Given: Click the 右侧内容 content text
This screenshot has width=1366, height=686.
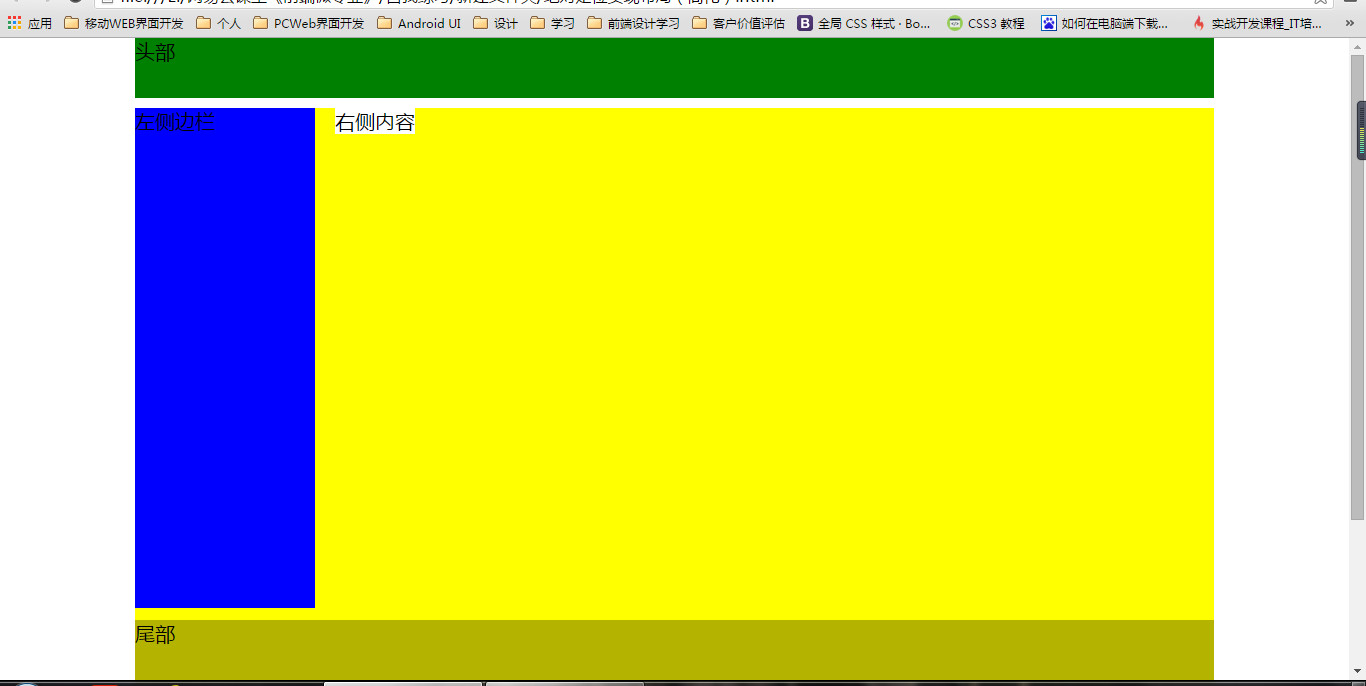Looking at the screenshot, I should pos(375,122).
